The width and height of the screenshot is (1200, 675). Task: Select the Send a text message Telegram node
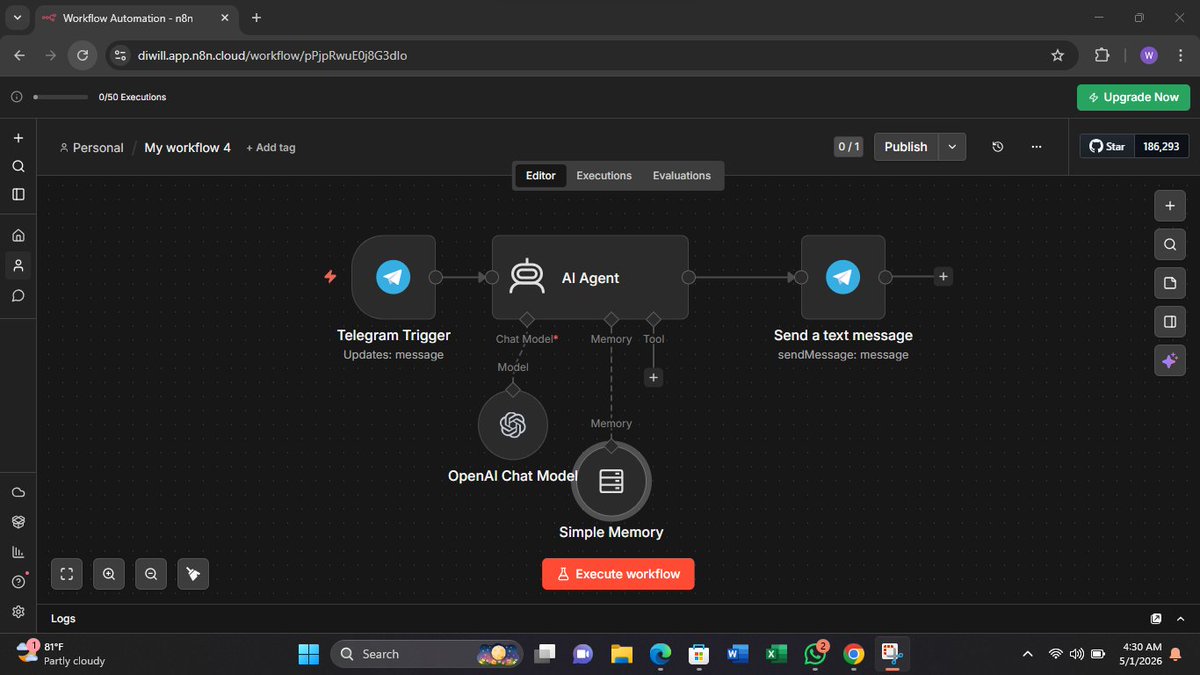point(843,277)
